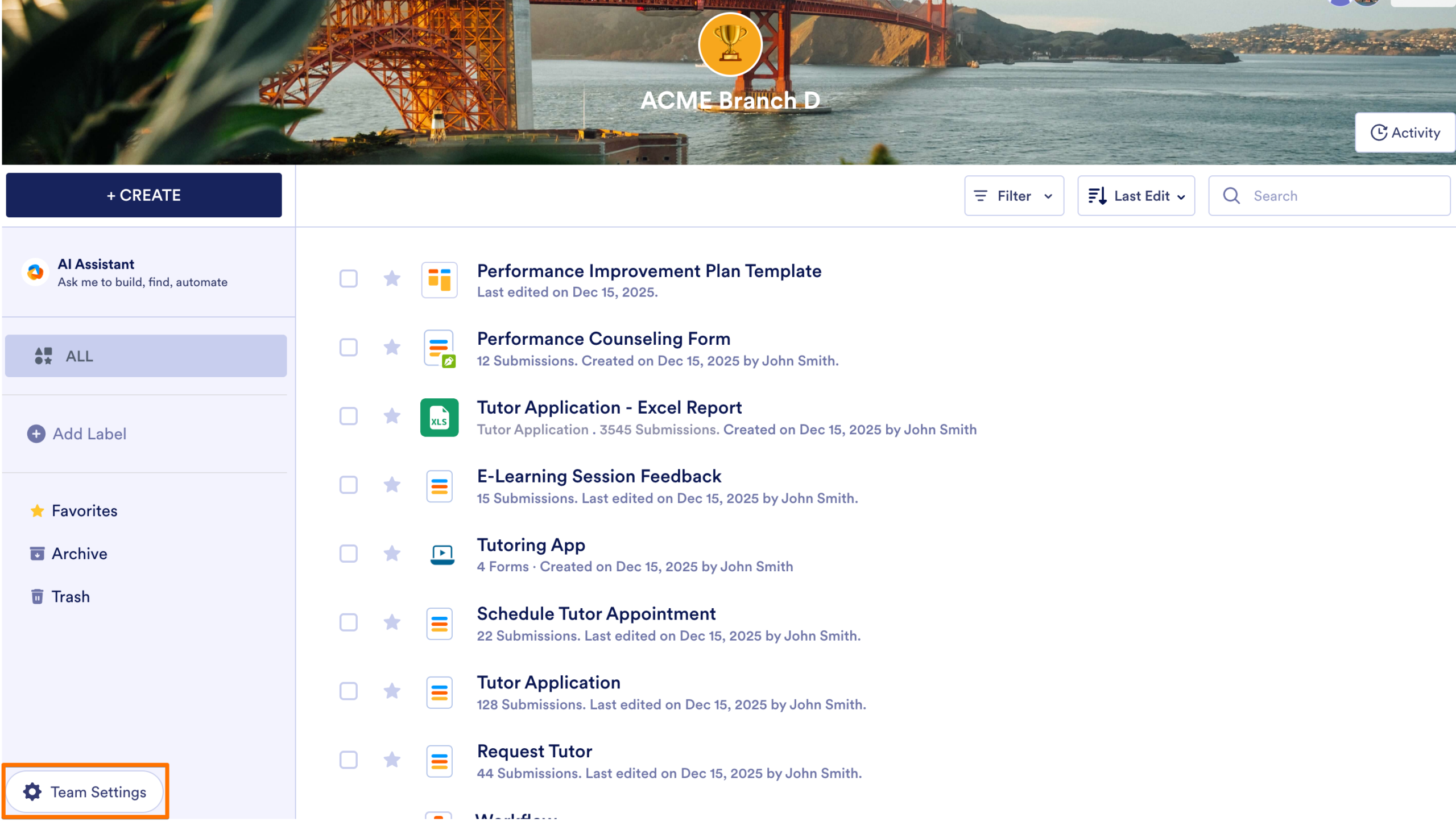Viewport: 1456px width, 821px height.
Task: Switch to the ALL view
Action: click(x=80, y=356)
